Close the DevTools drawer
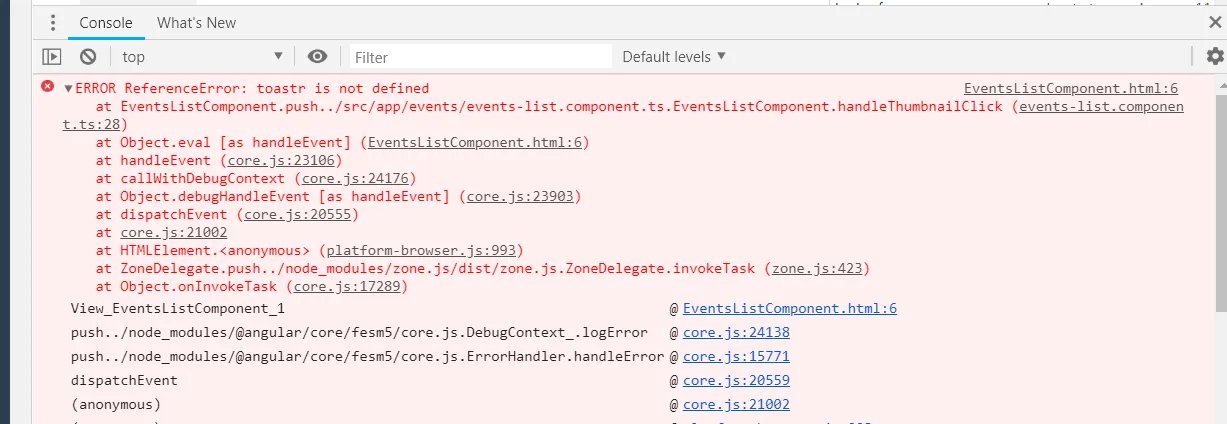The height and width of the screenshot is (424, 1227). [x=1214, y=22]
